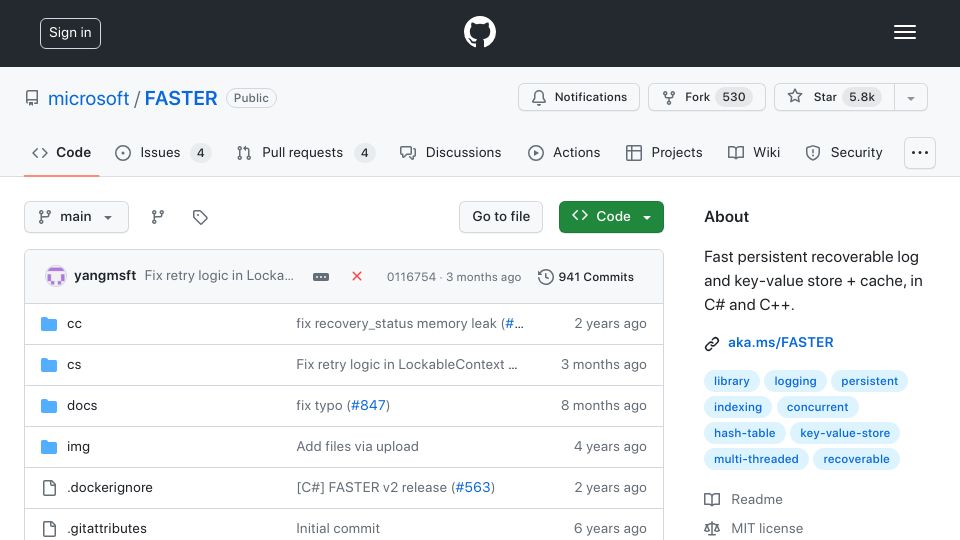Viewport: 960px width, 540px height.
Task: Open the yangmsft author link
Action: point(105,276)
